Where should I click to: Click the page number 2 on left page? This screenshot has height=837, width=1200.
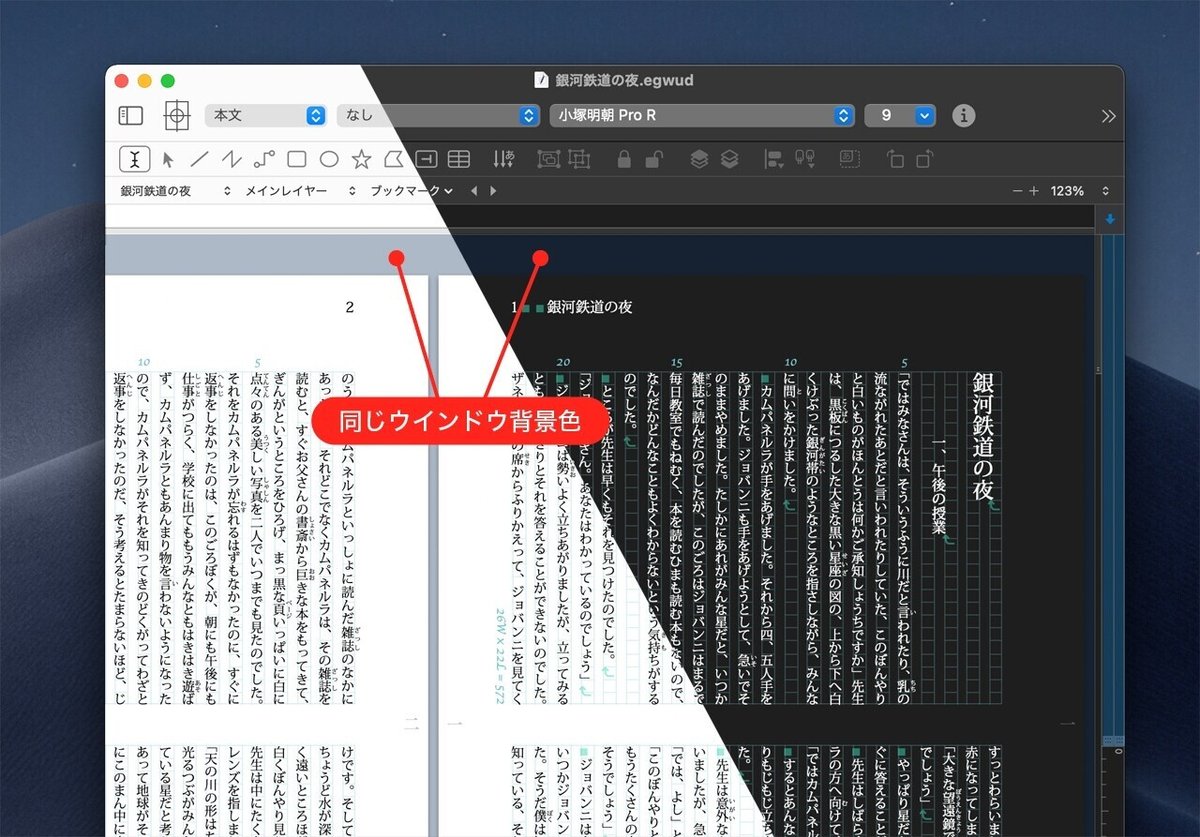click(349, 307)
